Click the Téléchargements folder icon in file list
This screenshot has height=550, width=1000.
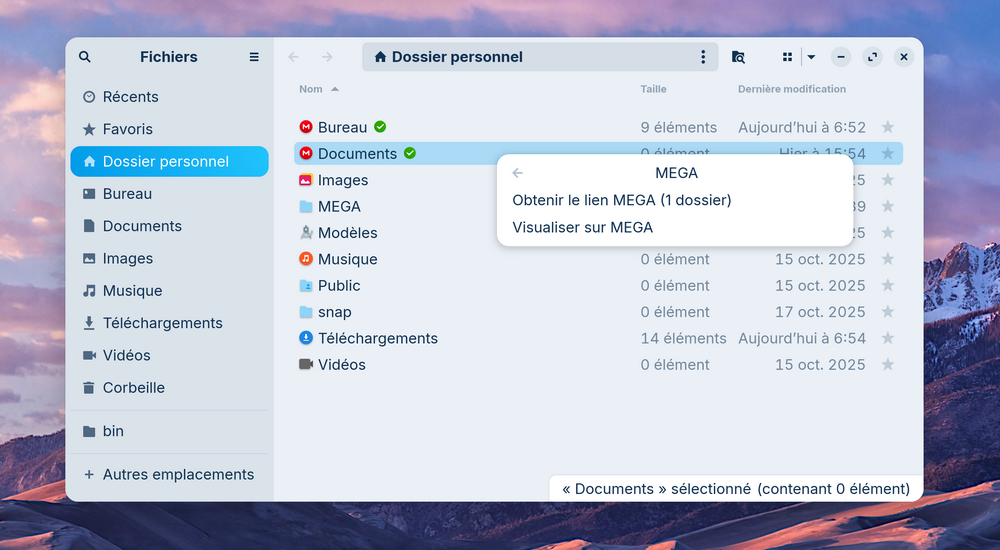click(x=306, y=338)
